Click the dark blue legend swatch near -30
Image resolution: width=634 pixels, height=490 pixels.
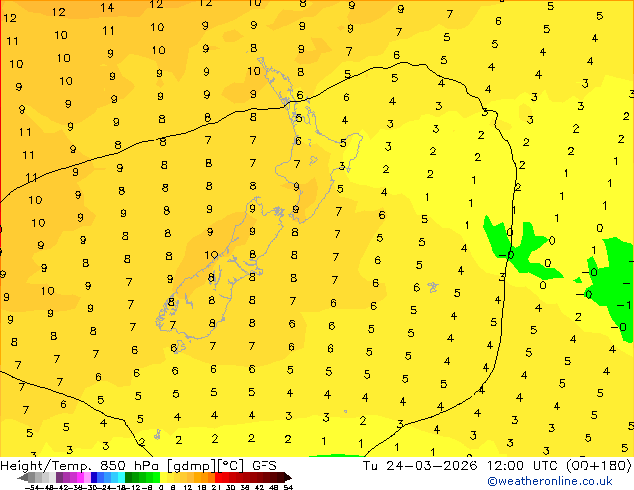click(x=94, y=477)
